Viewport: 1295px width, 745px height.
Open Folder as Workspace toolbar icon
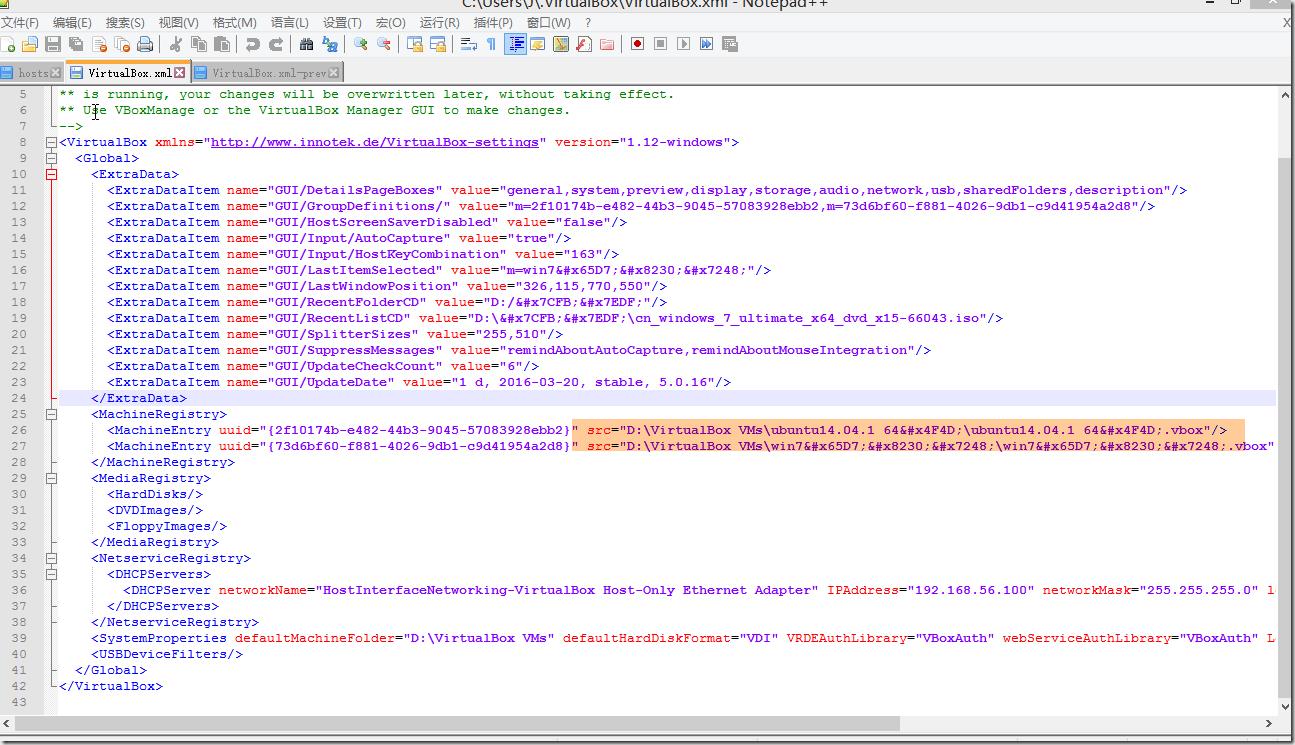tap(607, 44)
